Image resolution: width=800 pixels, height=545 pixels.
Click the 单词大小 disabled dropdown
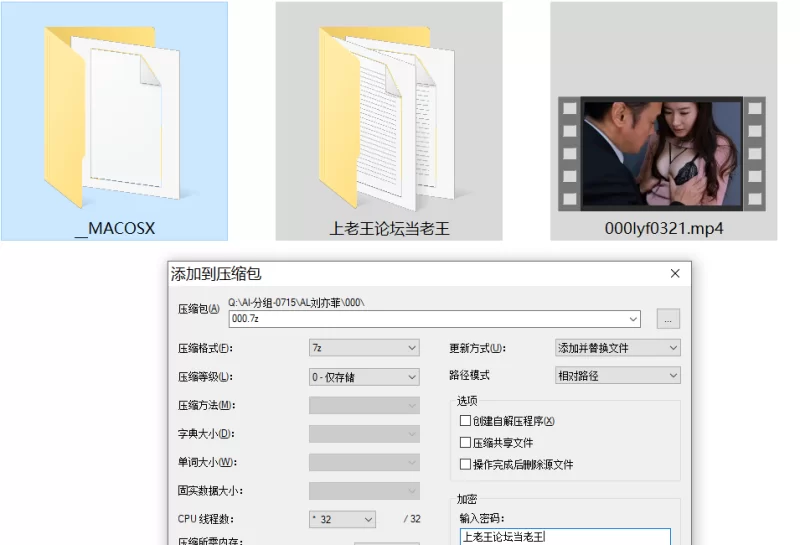[364, 463]
